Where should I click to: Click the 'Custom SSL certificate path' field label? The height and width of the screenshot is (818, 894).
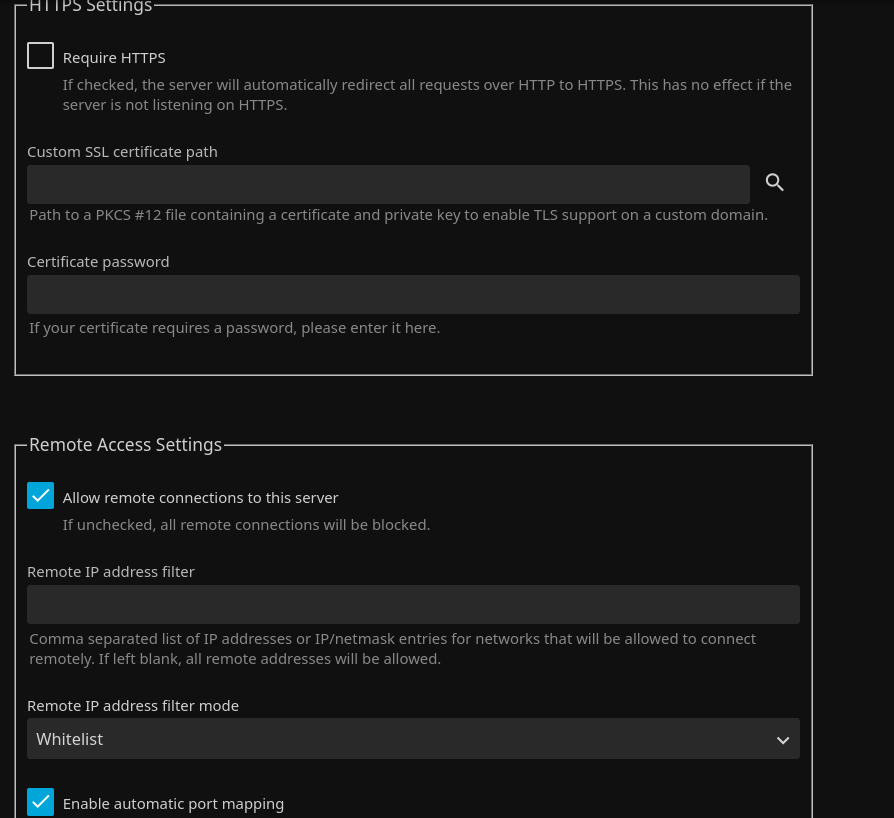pyautogui.click(x=122, y=152)
